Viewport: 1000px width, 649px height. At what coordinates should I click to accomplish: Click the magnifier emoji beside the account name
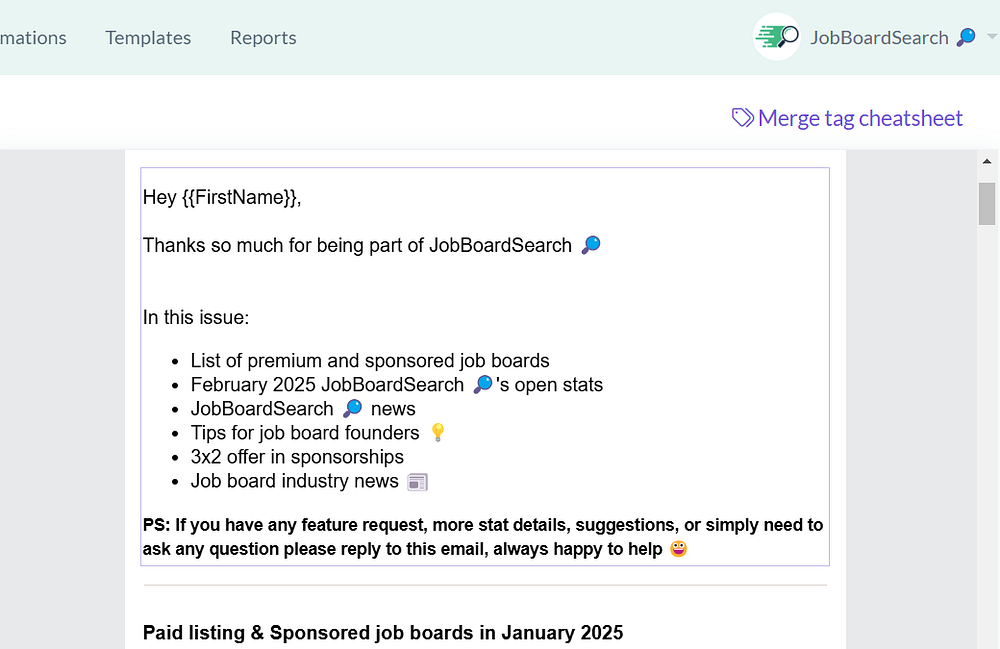click(x=966, y=38)
